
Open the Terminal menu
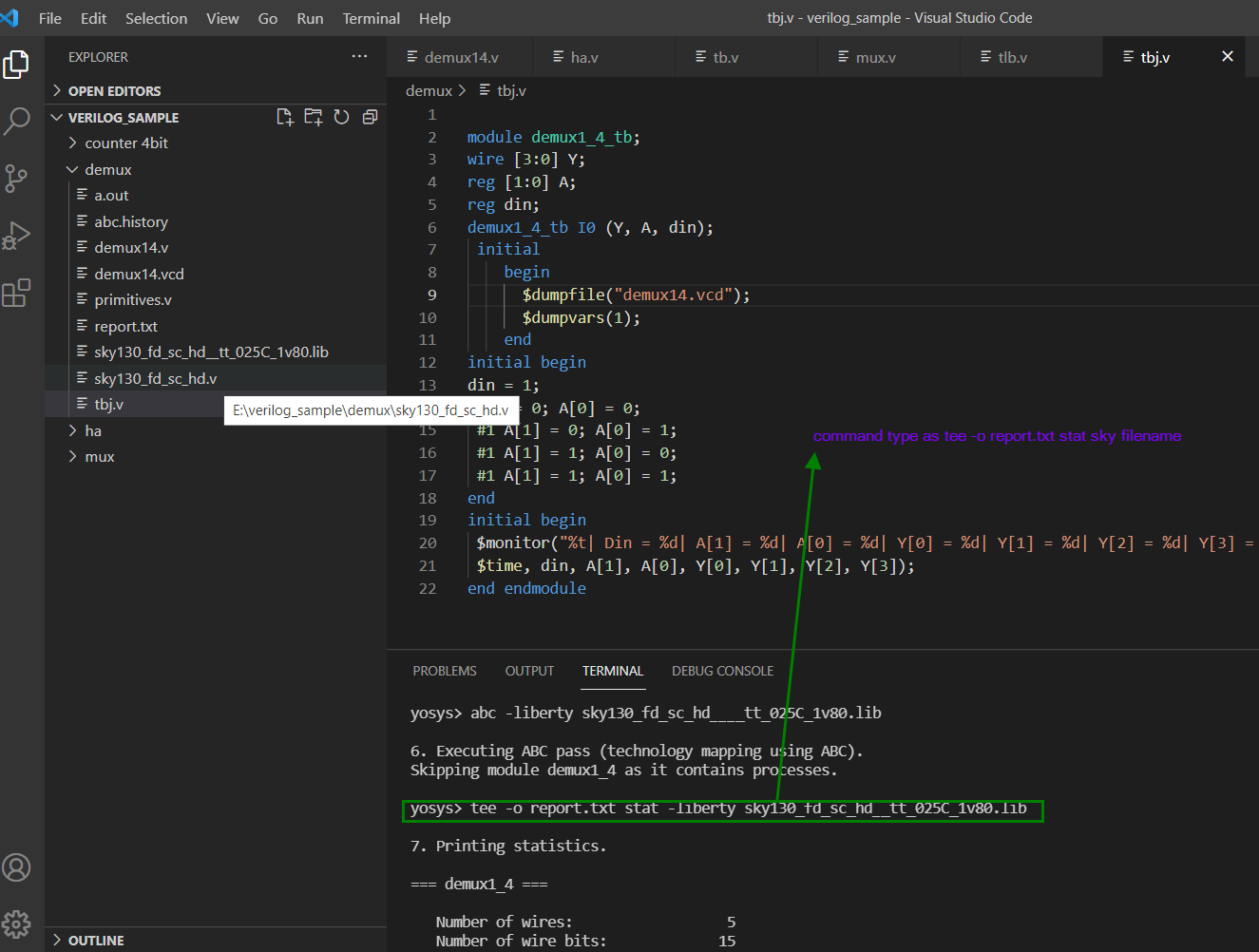coord(372,18)
